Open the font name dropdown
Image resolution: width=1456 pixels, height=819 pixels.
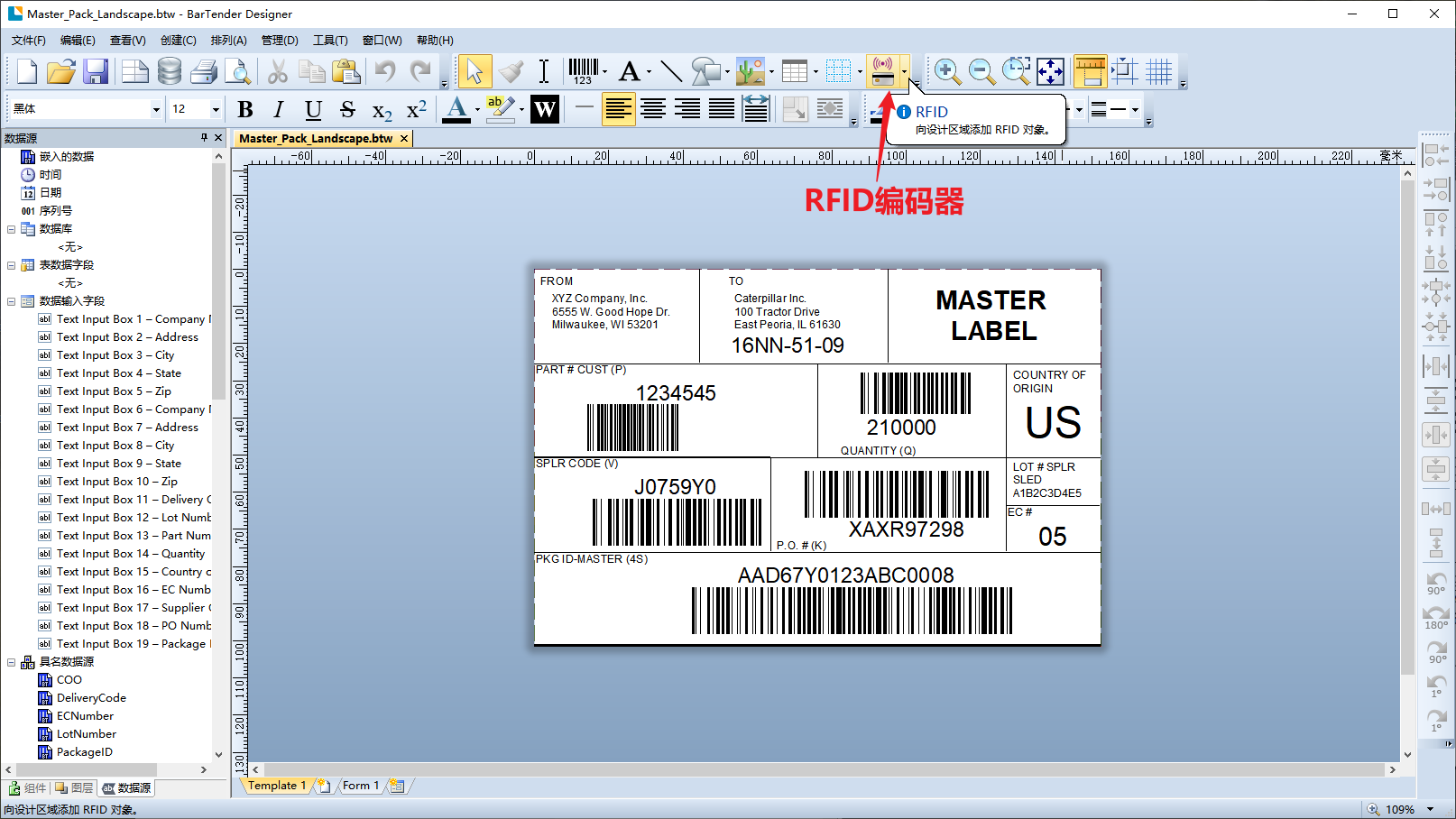[x=156, y=109]
